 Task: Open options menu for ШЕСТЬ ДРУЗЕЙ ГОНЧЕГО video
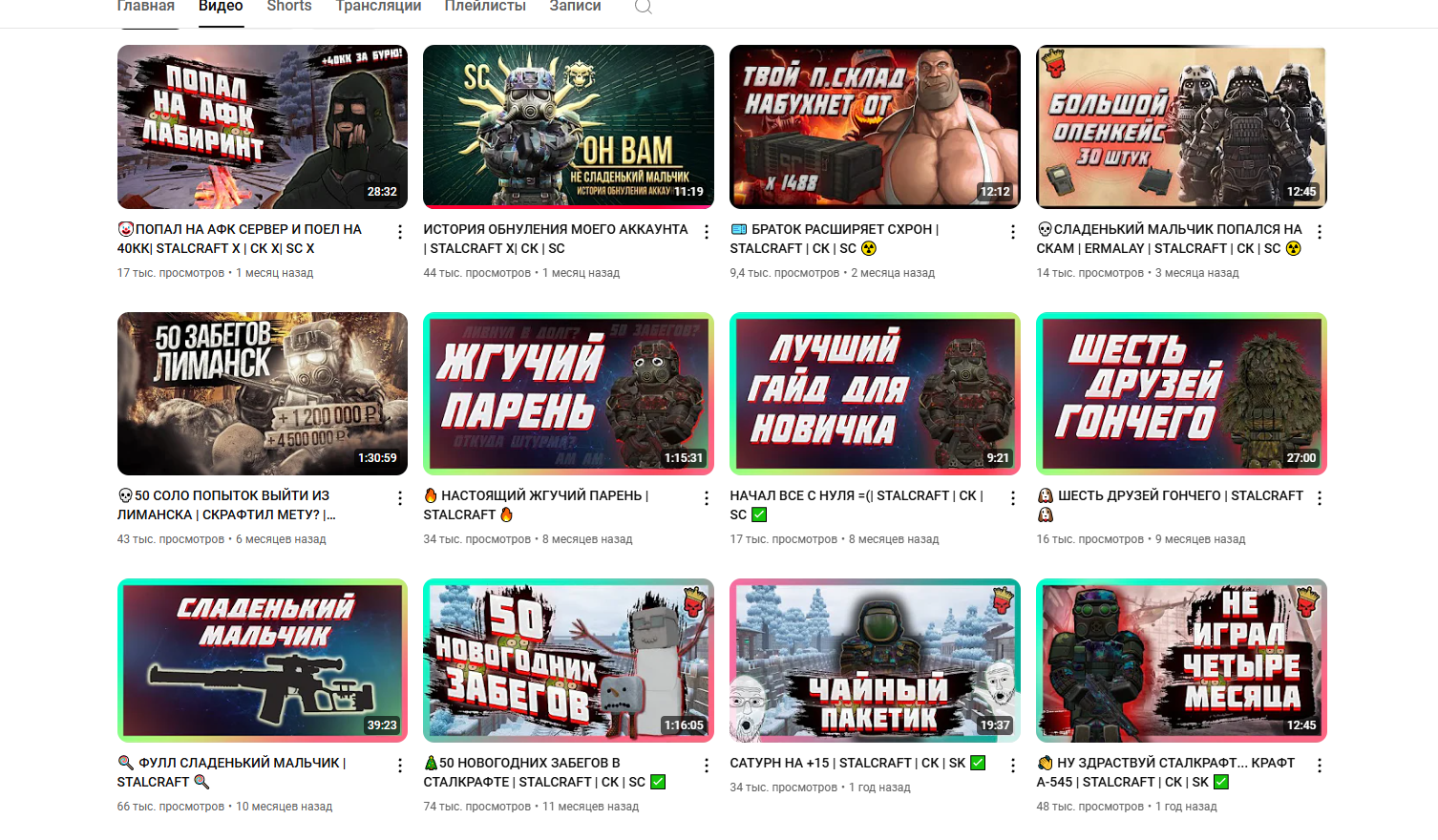(x=1320, y=498)
